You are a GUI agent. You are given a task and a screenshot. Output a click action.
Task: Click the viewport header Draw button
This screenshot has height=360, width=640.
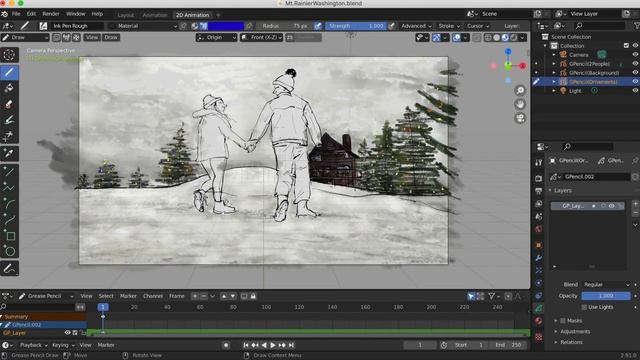(x=111, y=38)
